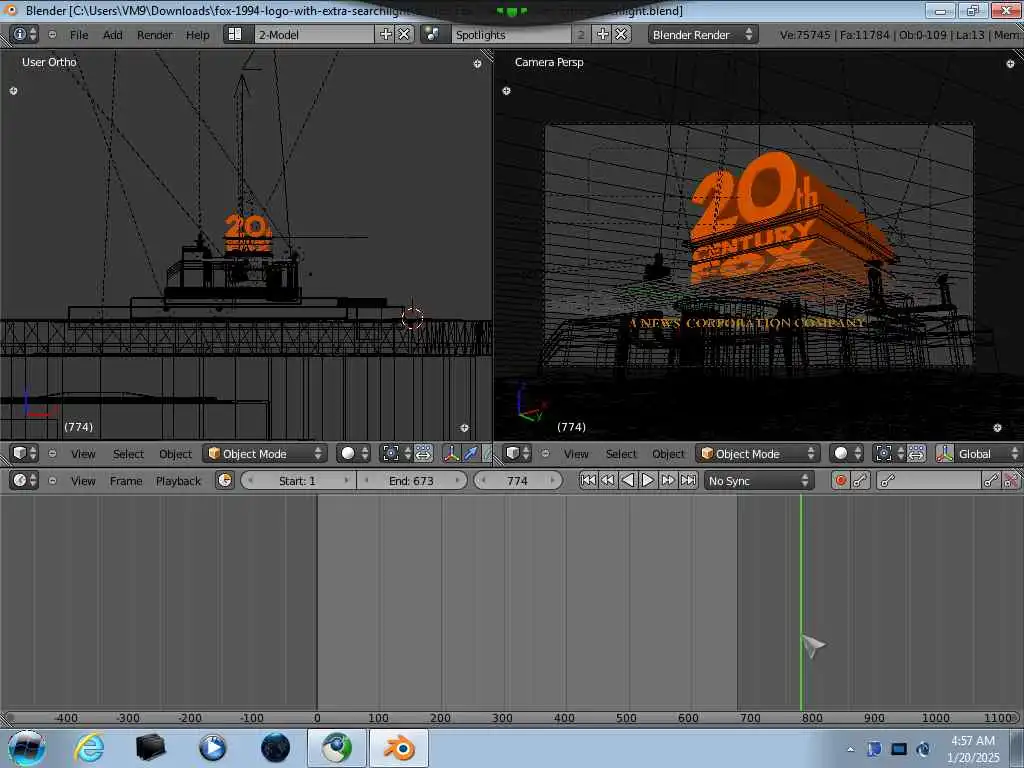Browse scenes icon beside Spotlights
The width and height of the screenshot is (1024, 768).
(x=432, y=35)
